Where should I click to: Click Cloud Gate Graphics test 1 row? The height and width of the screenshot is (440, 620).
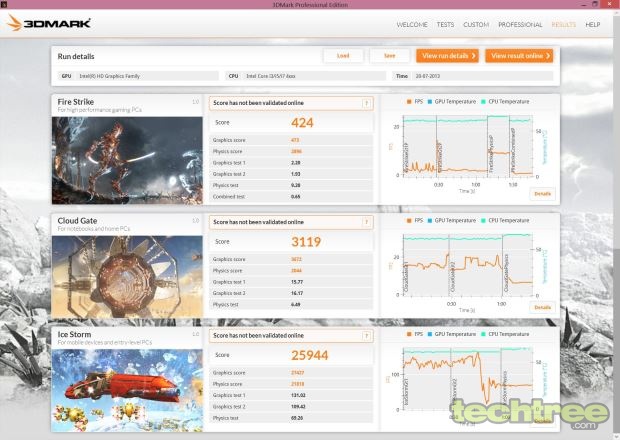[x=291, y=282]
